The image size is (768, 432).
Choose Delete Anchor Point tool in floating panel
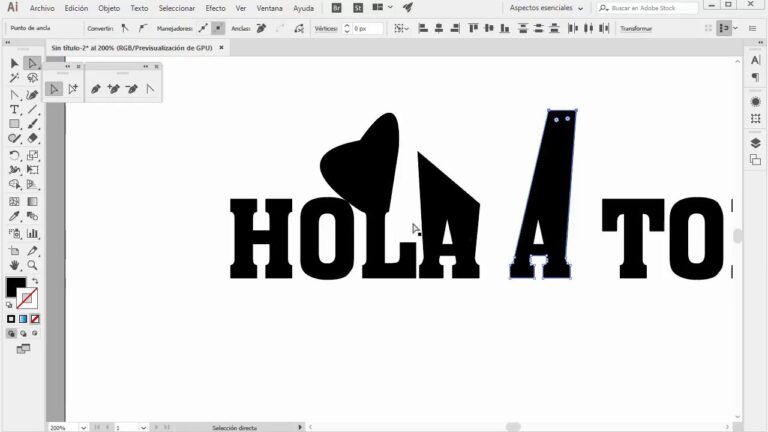click(132, 89)
